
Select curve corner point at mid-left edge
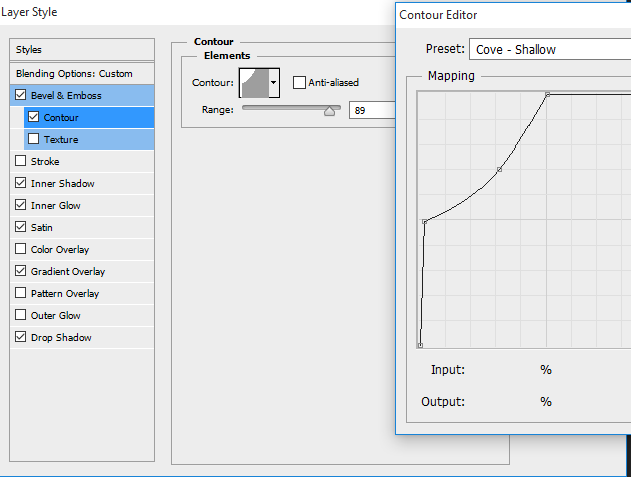425,221
